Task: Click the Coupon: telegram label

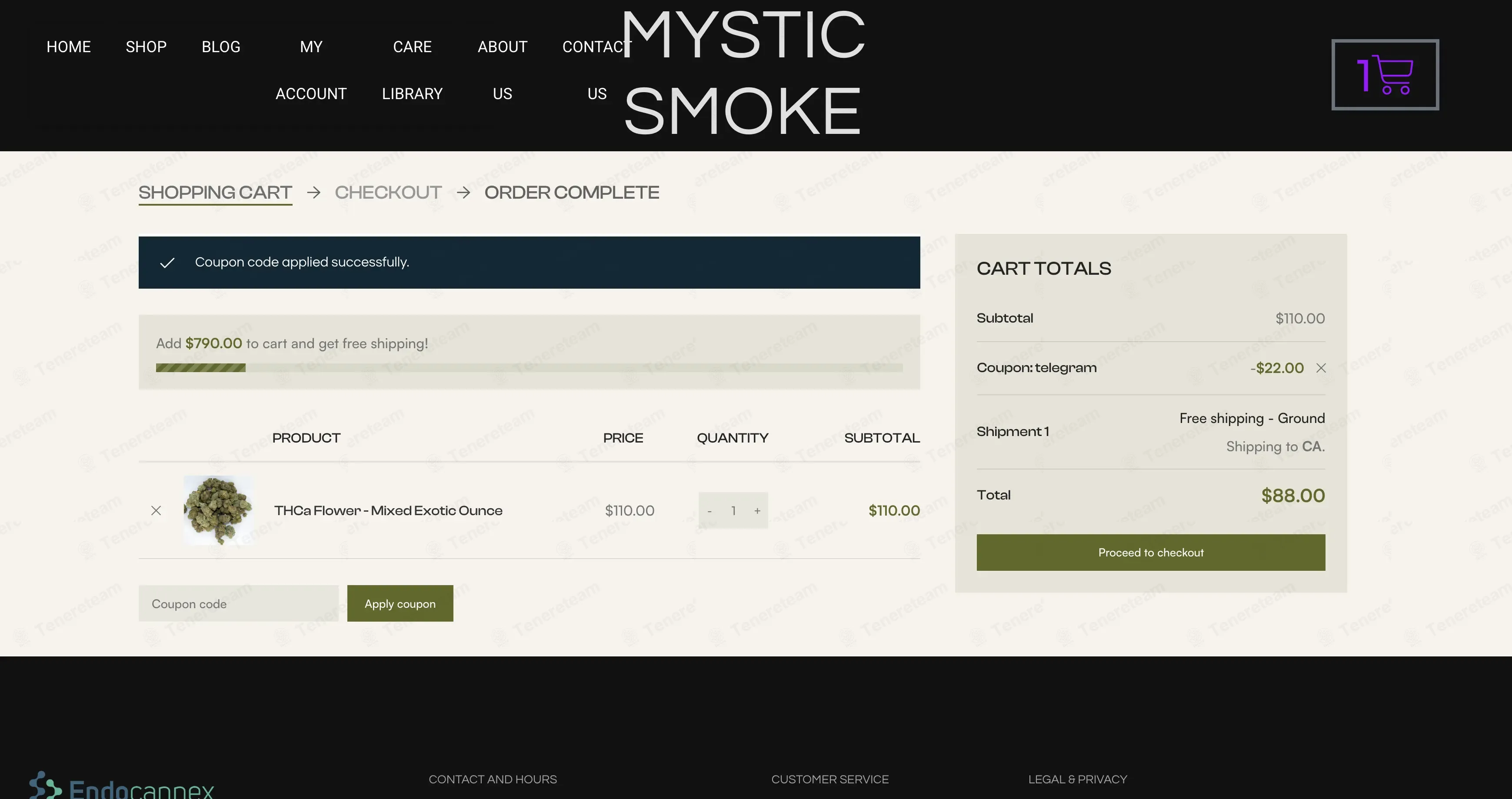Action: 1036,368
